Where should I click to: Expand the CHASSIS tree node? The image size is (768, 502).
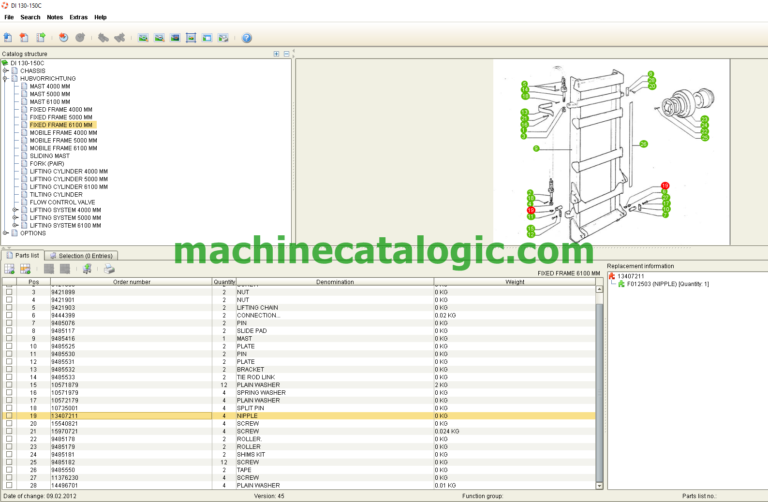[5, 71]
